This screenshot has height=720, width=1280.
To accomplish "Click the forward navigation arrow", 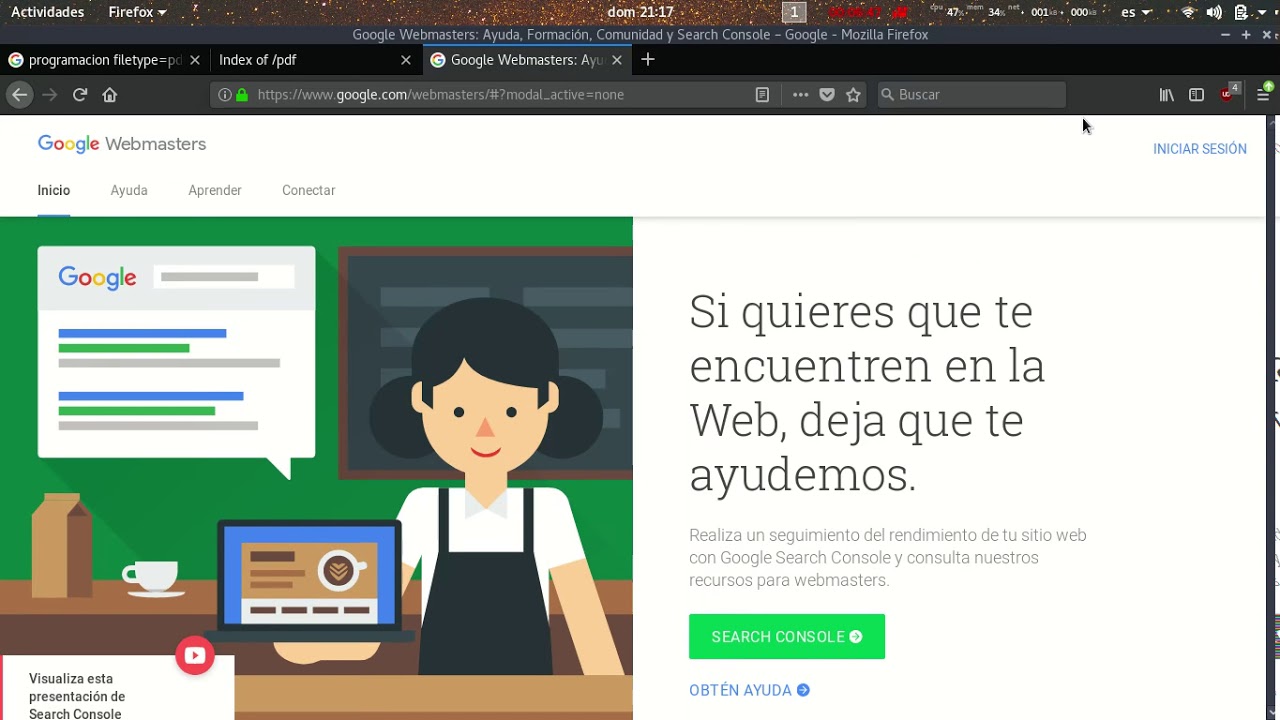I will [50, 94].
